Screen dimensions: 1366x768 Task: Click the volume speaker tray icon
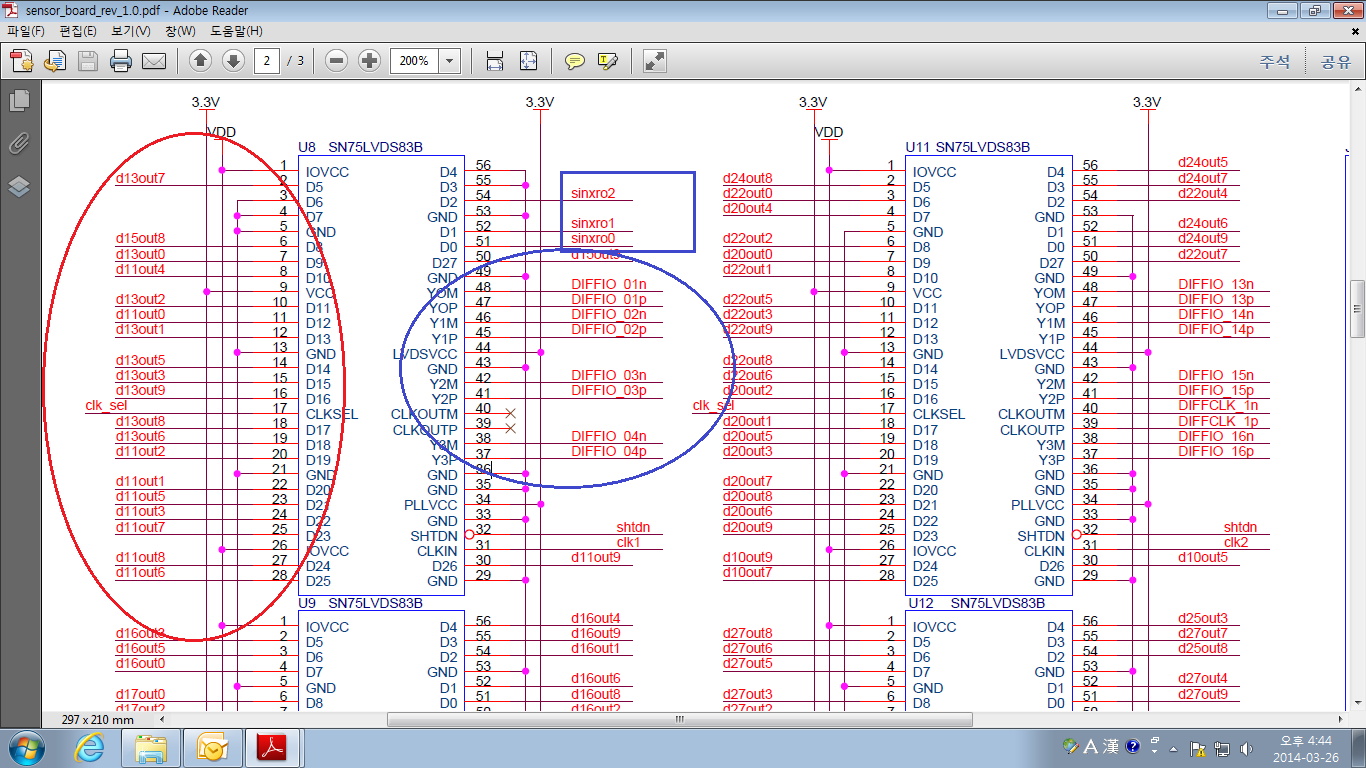pos(1246,748)
